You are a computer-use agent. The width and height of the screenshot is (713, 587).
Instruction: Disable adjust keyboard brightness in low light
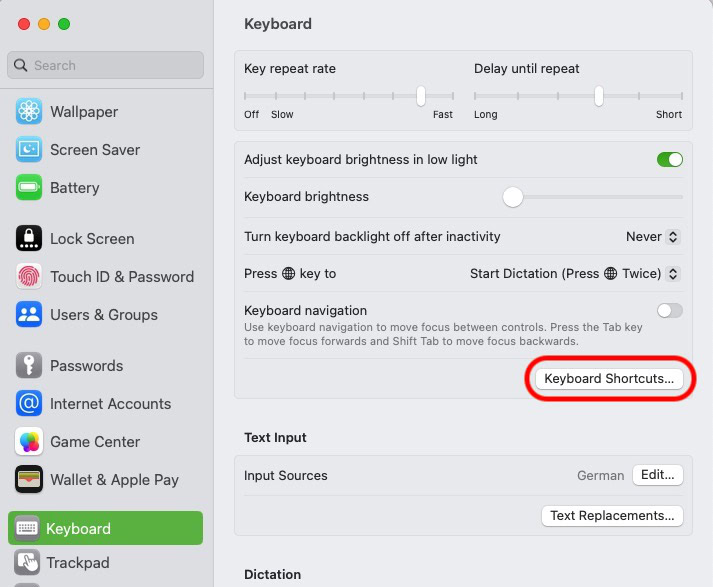669,160
